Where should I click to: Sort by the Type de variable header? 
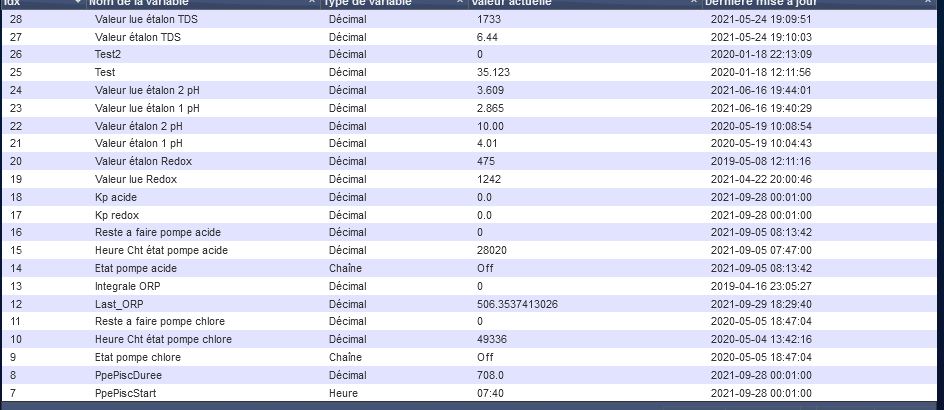(x=394, y=3)
